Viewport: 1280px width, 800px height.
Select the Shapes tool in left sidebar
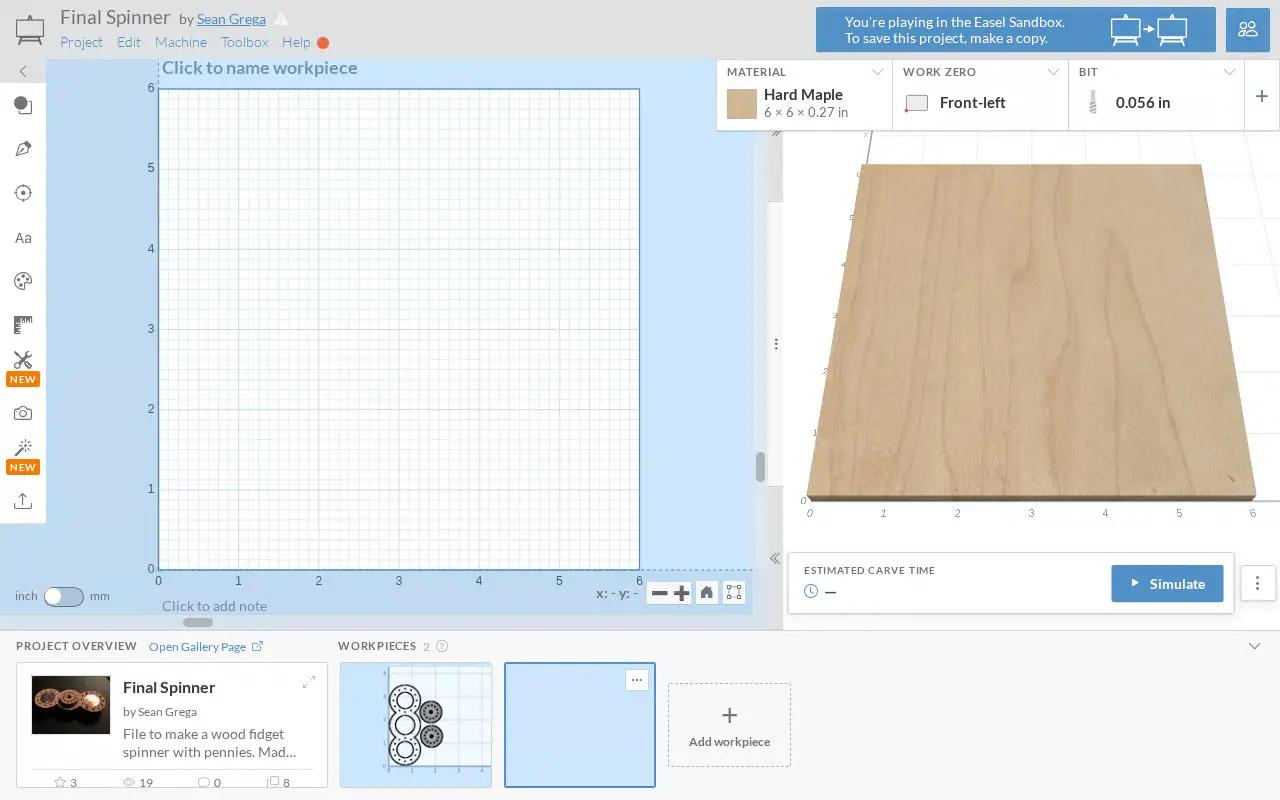[x=23, y=105]
